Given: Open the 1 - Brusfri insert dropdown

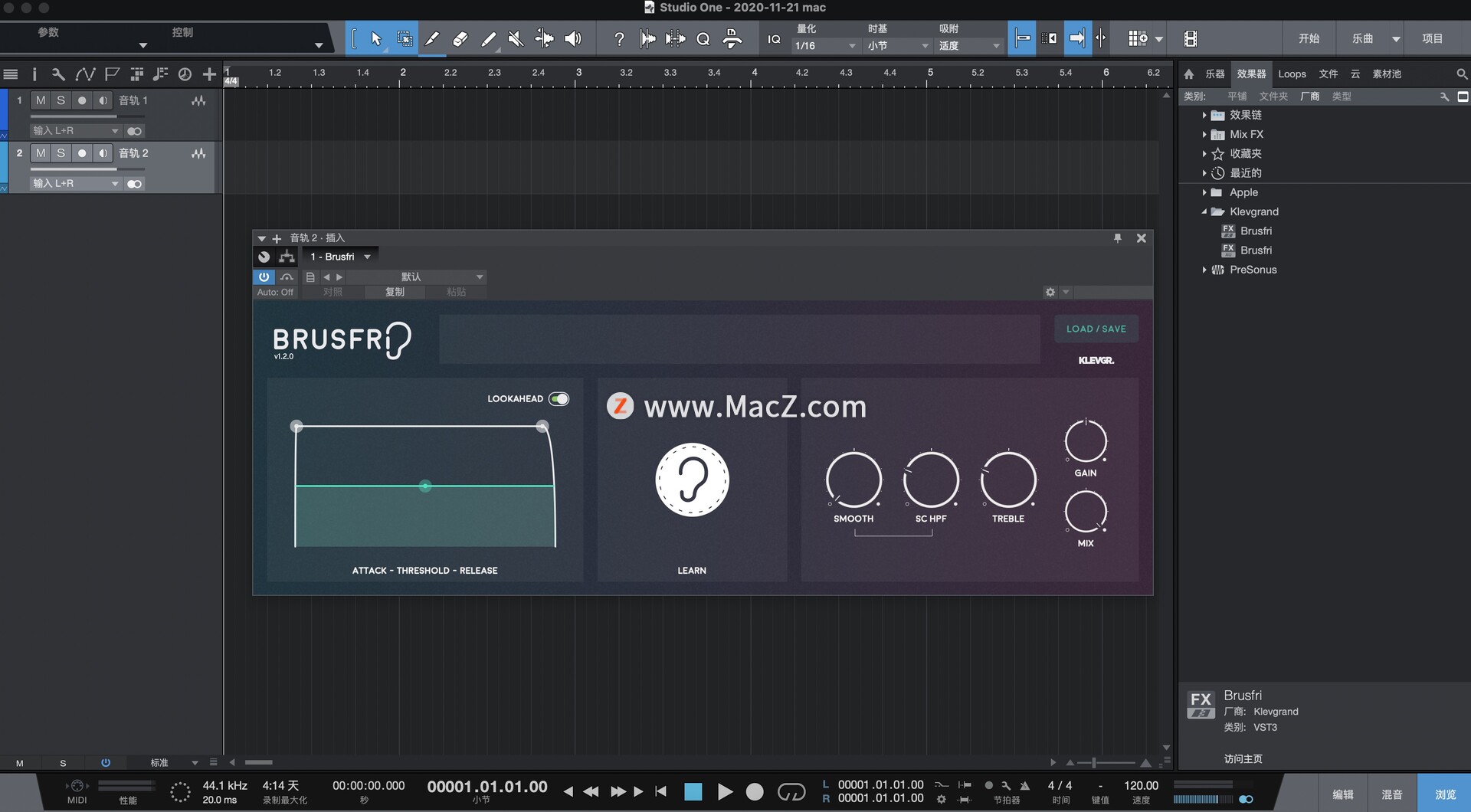Looking at the screenshot, I should [340, 257].
